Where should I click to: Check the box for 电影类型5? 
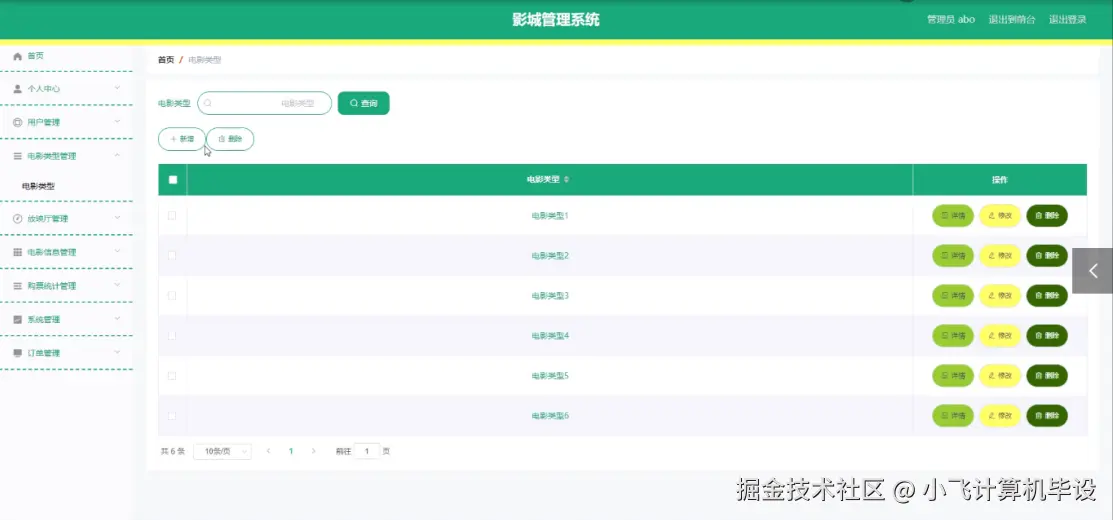pos(172,376)
